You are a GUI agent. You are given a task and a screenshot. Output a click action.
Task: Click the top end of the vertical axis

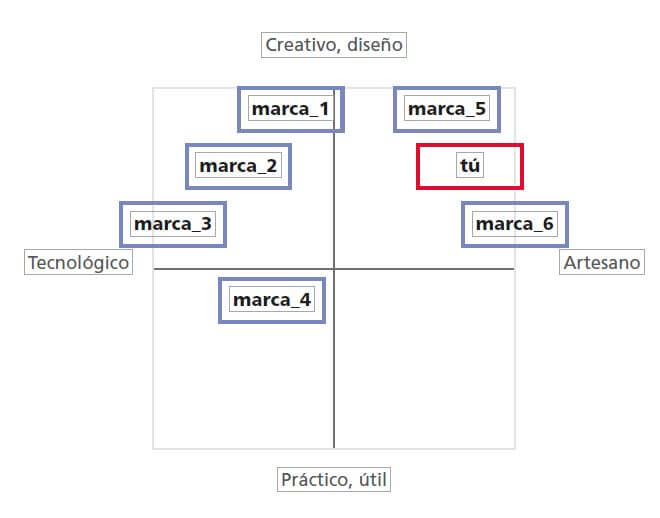(334, 91)
